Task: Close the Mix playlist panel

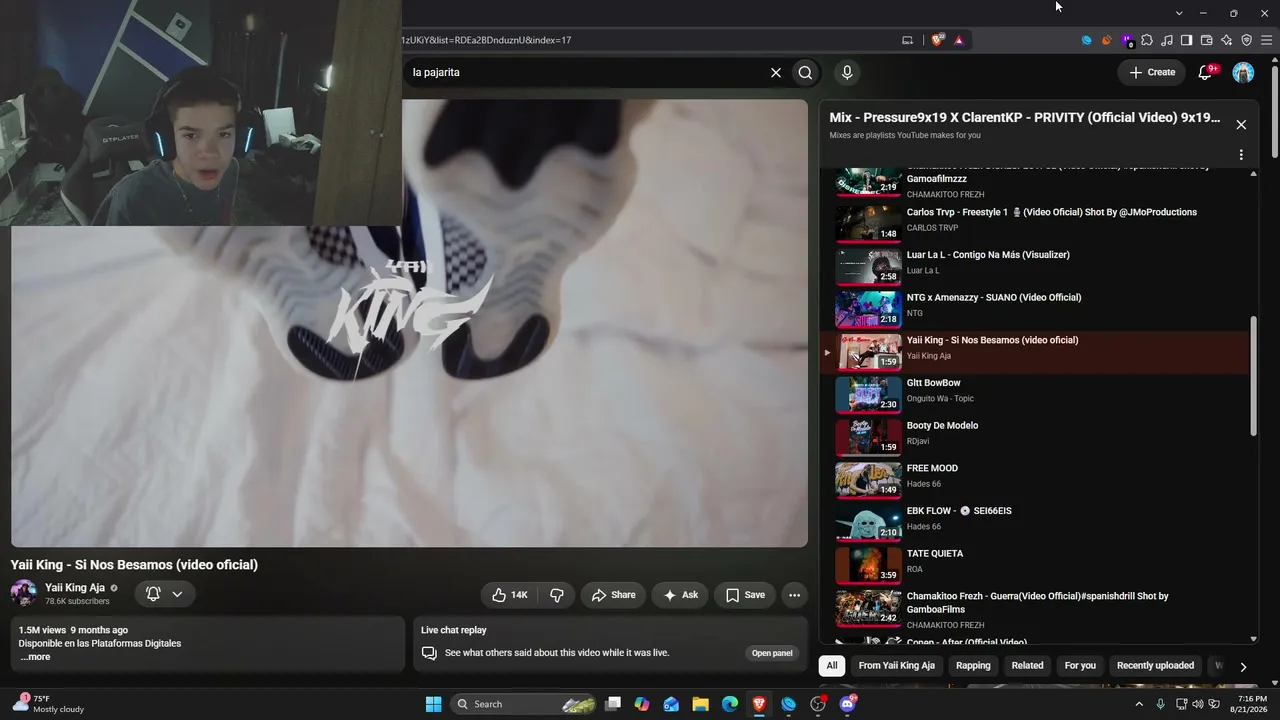Action: (x=1241, y=125)
